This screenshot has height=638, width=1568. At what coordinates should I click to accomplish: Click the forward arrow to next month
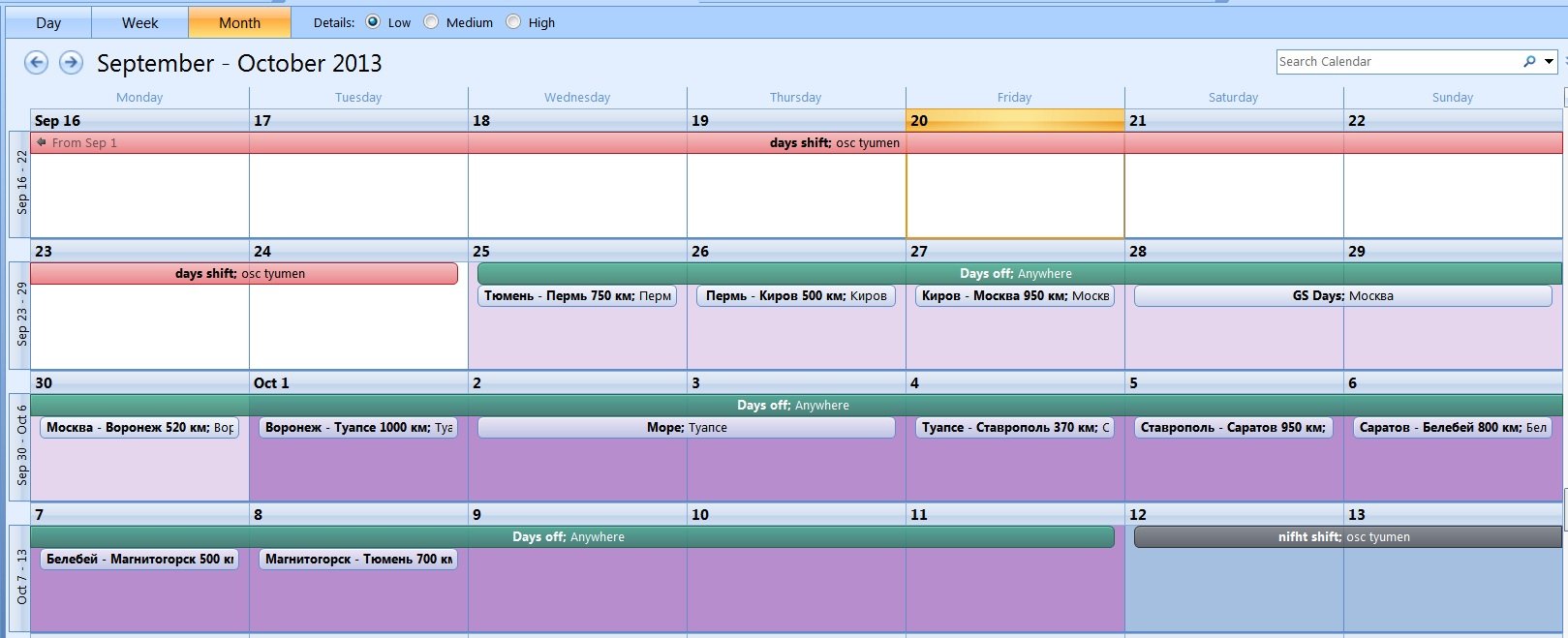71,63
